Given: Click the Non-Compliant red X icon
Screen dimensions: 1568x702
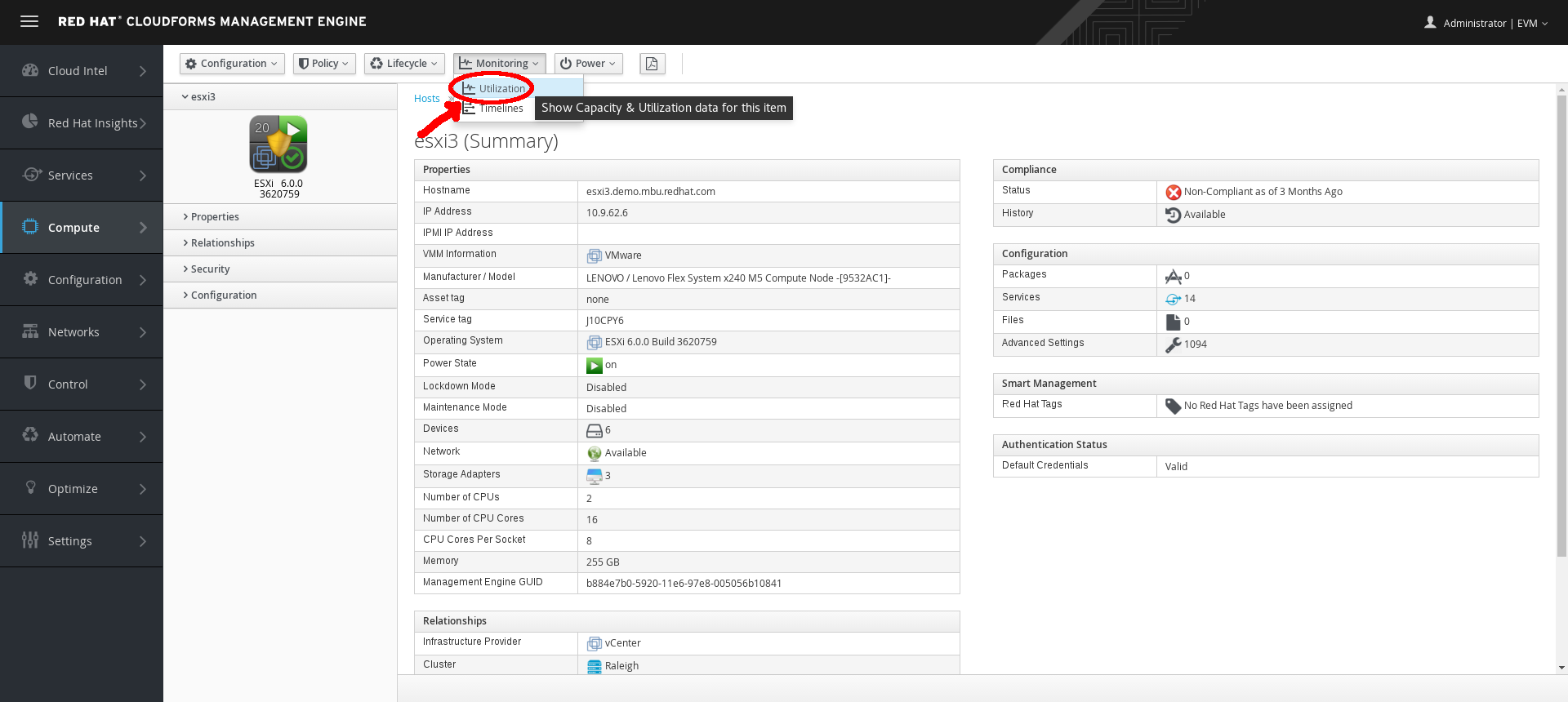Looking at the screenshot, I should click(1174, 192).
